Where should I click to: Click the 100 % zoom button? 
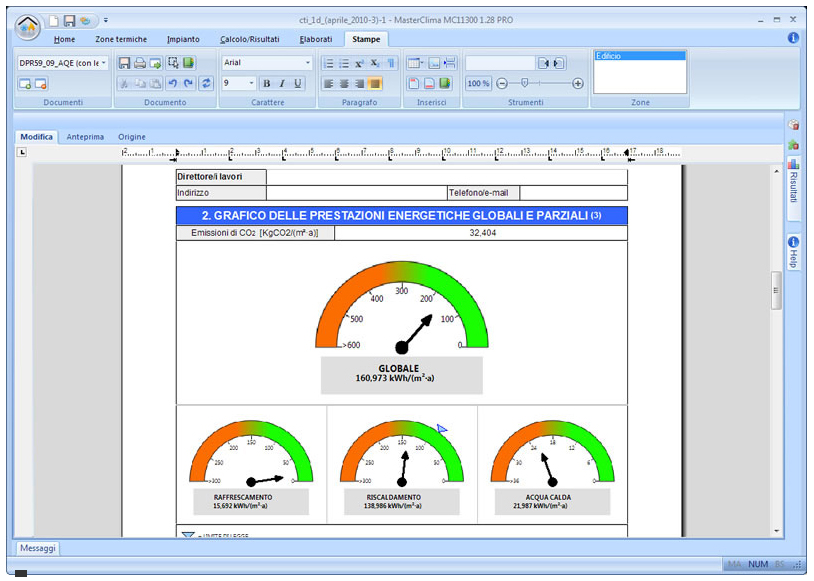[x=478, y=83]
